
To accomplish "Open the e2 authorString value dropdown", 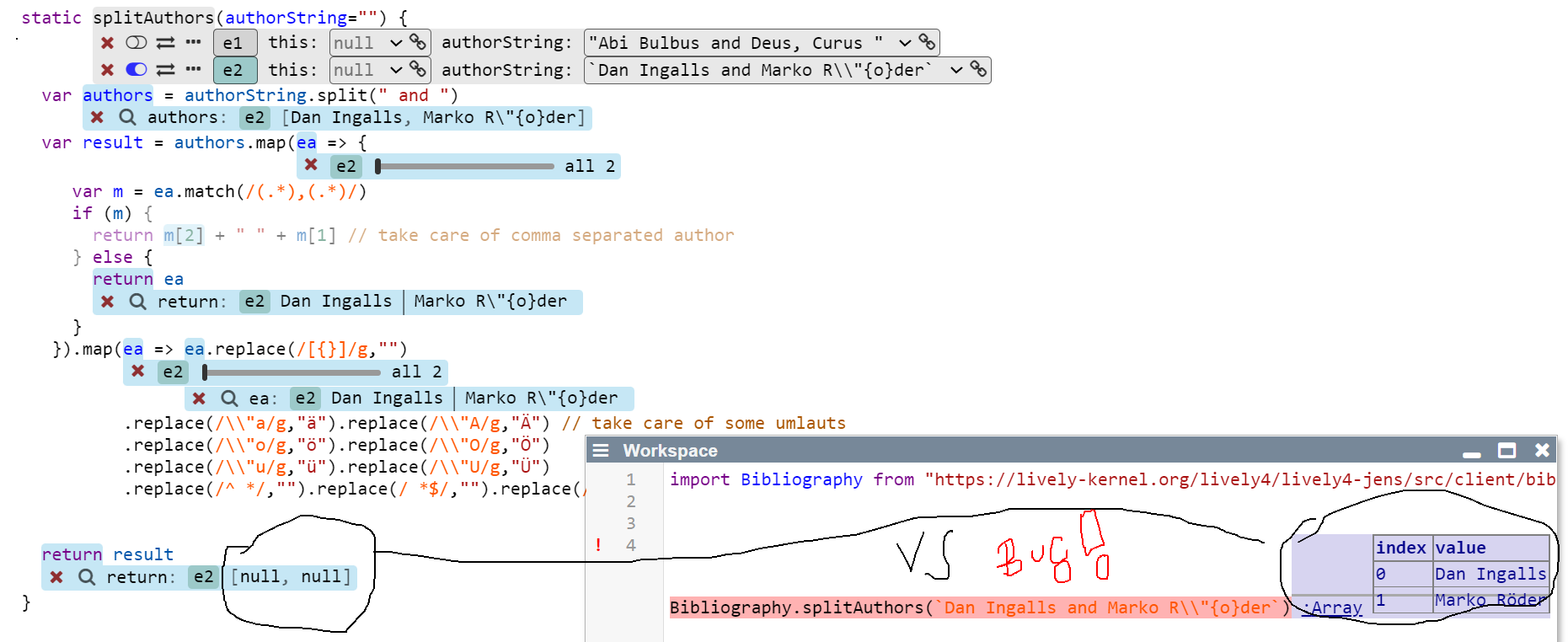I will (x=956, y=70).
